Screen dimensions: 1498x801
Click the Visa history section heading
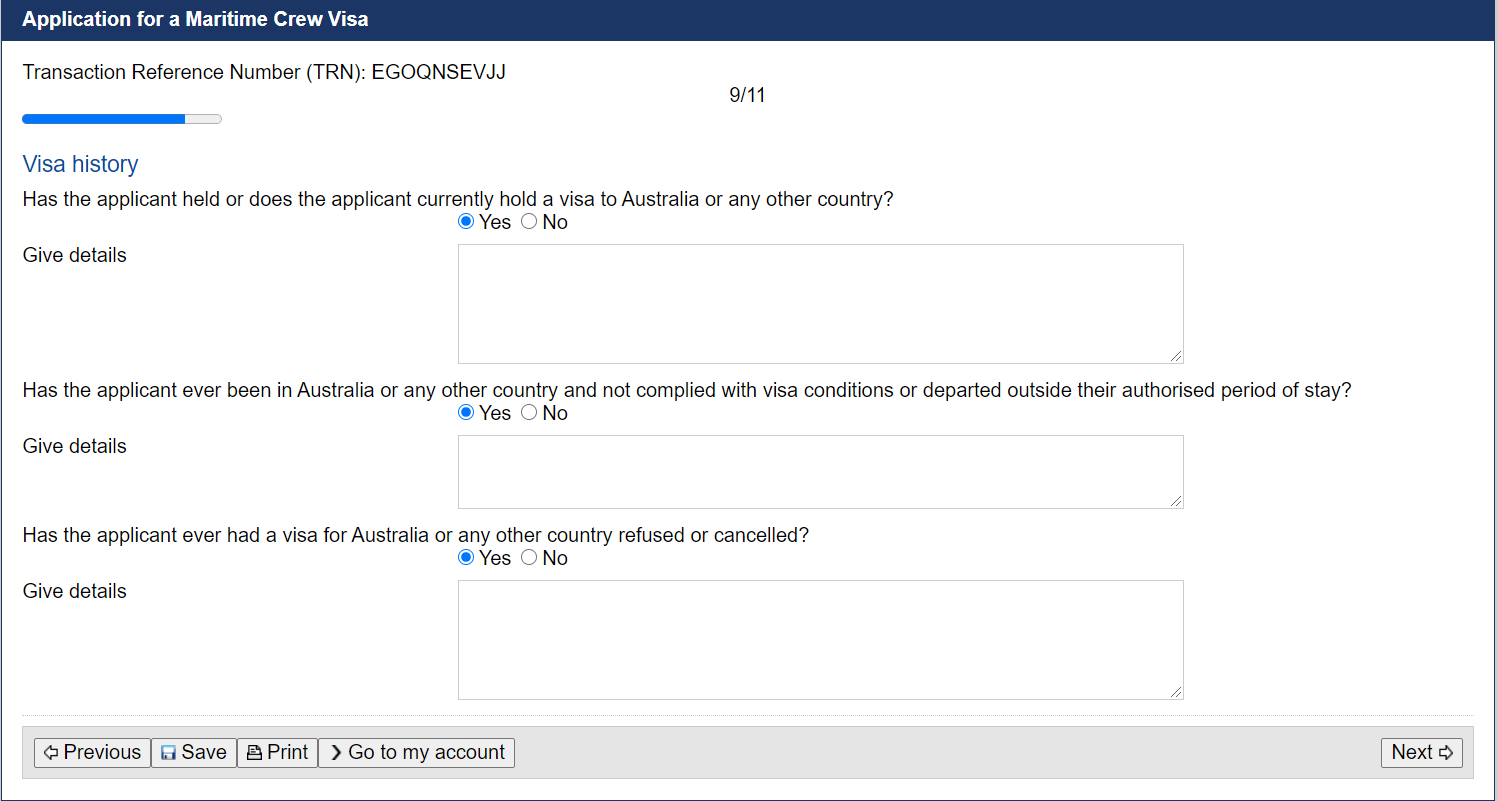[x=80, y=164]
